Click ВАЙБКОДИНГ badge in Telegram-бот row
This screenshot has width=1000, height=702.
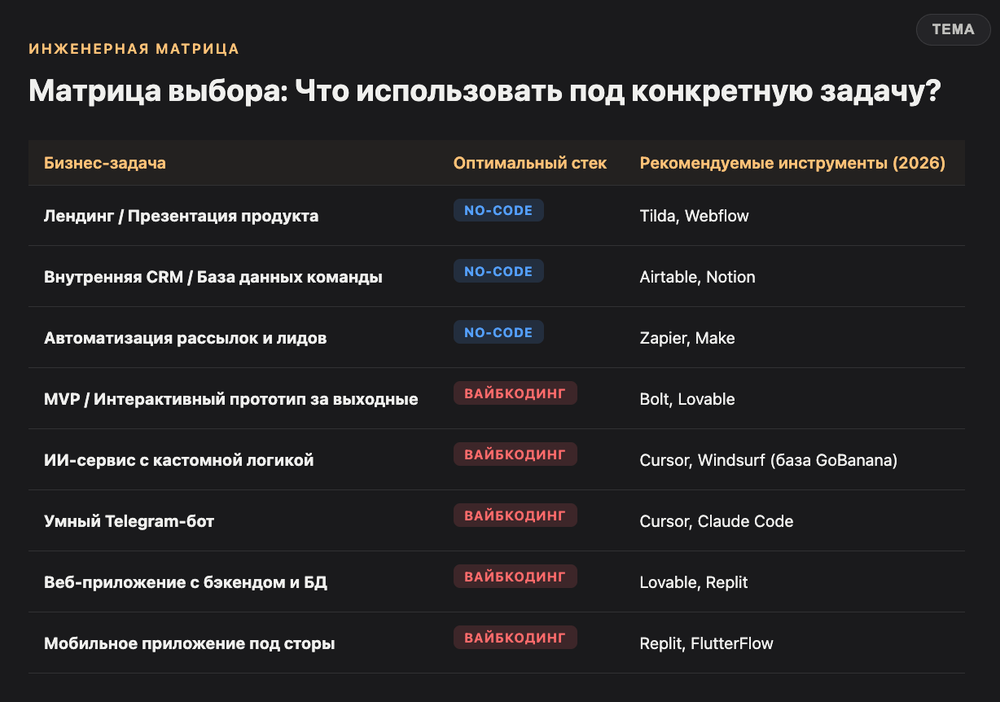[x=515, y=515]
